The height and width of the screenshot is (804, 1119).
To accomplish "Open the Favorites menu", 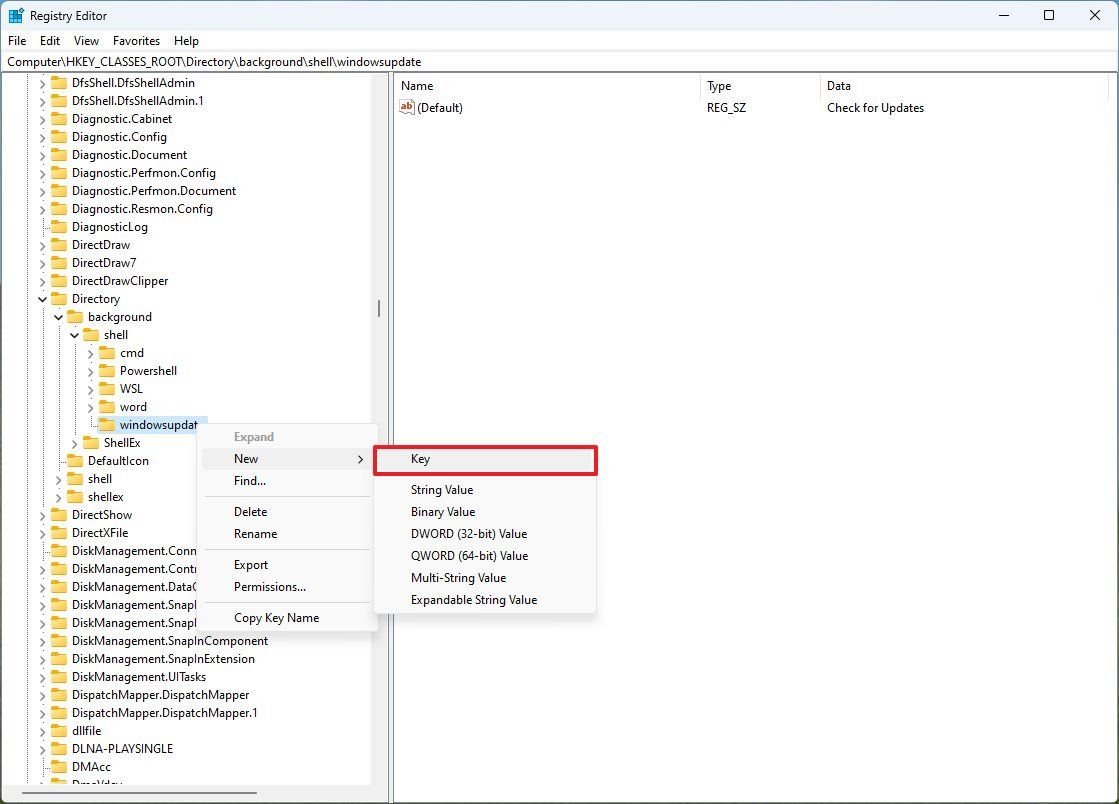I will click(x=136, y=41).
